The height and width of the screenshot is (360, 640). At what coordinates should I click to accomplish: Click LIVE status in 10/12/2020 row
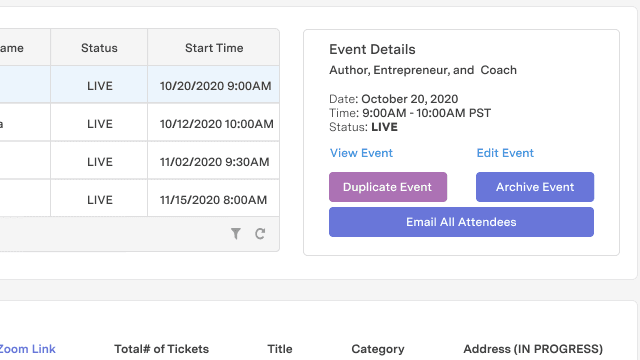pyautogui.click(x=100, y=124)
